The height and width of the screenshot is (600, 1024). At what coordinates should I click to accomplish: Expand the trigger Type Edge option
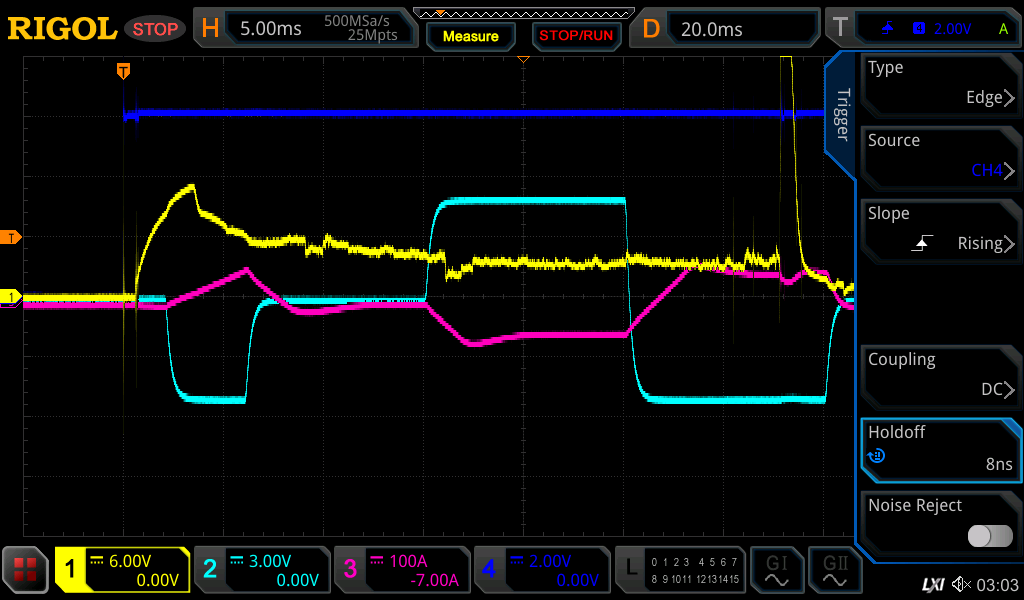pos(939,84)
